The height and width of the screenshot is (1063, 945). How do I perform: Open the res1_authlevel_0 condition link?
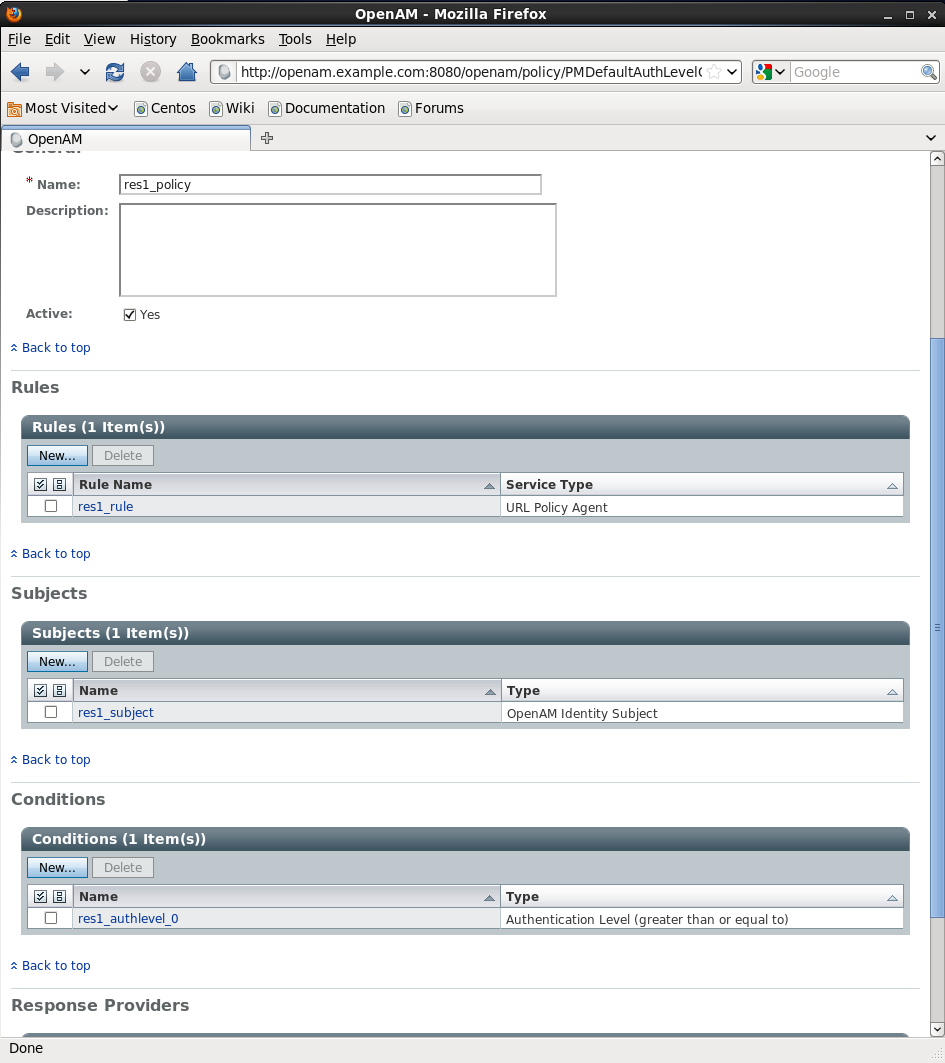tap(128, 919)
